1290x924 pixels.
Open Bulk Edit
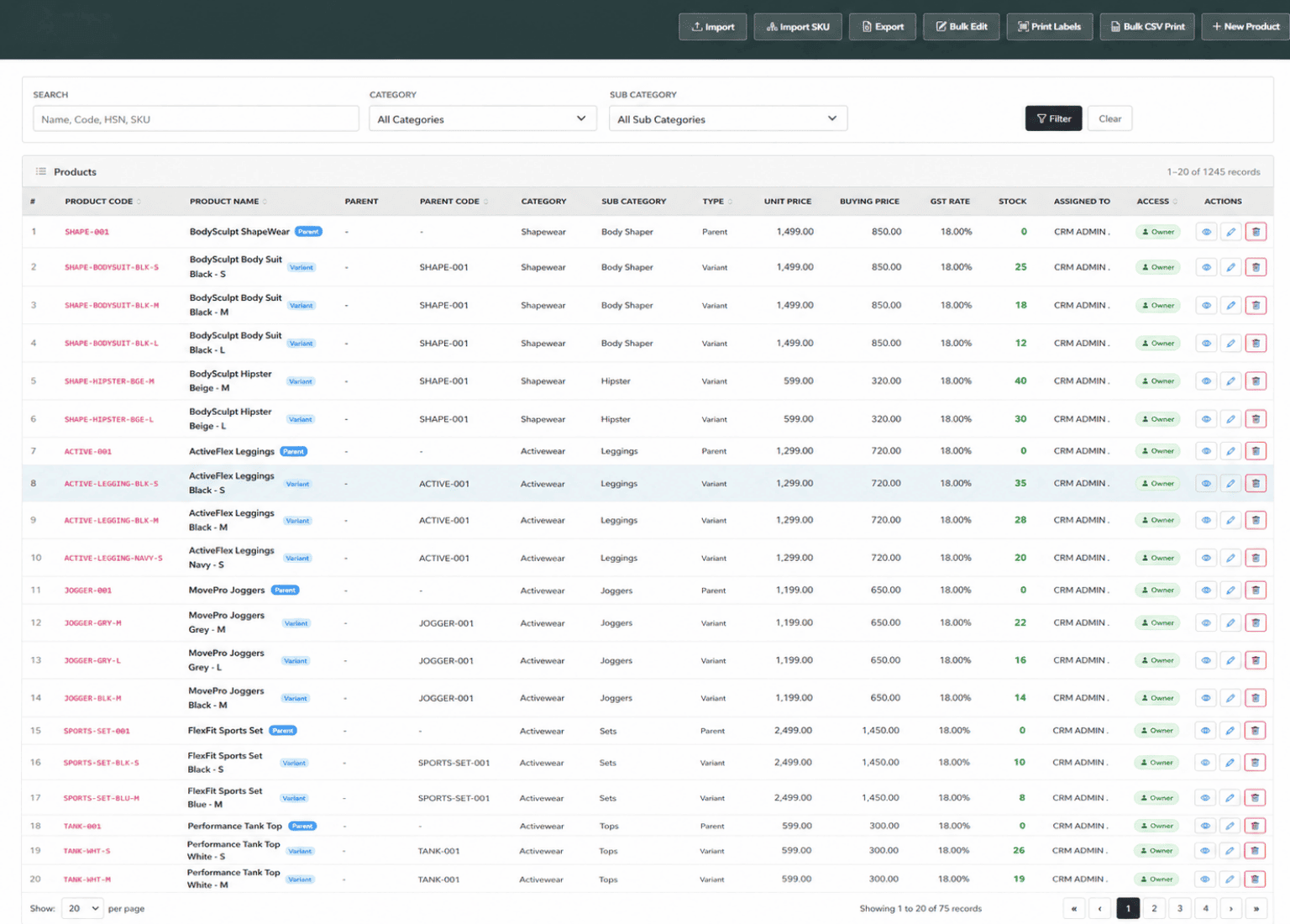(962, 27)
